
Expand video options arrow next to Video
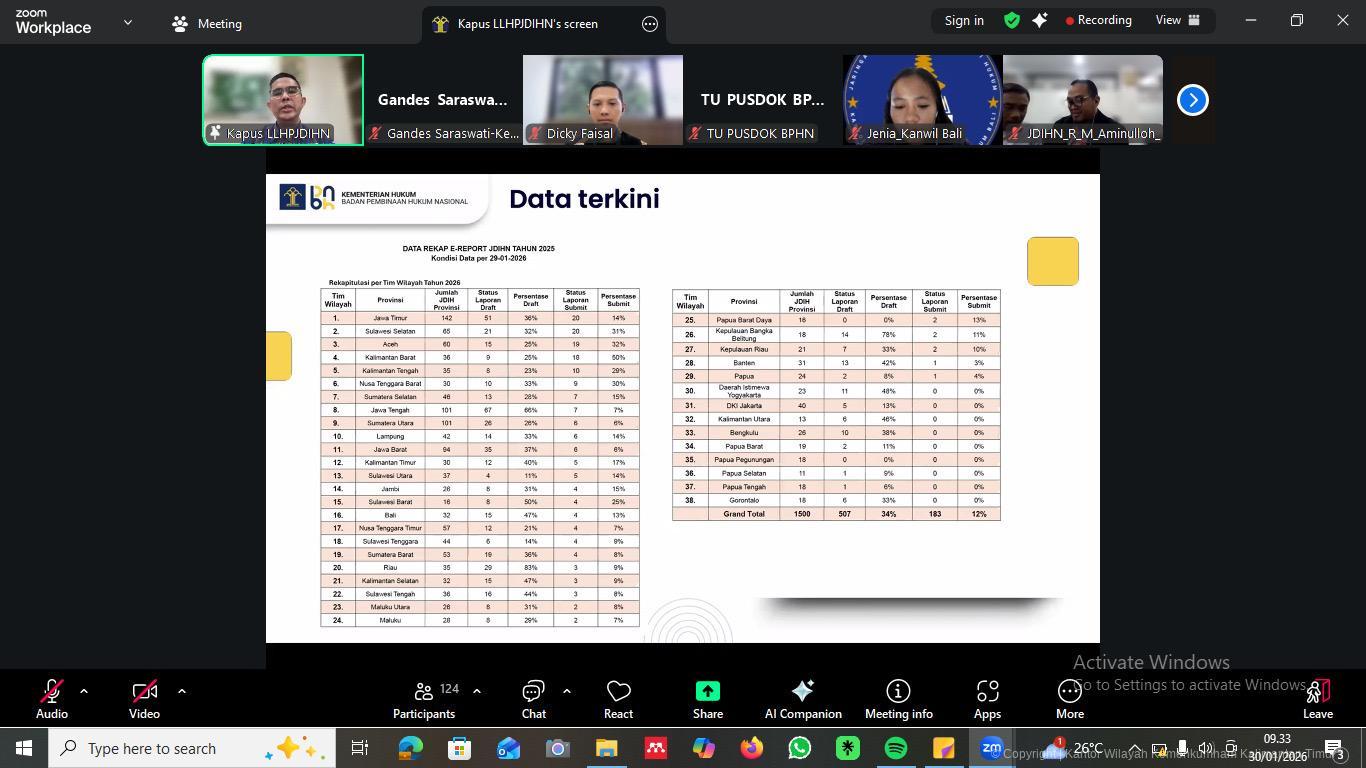pos(181,691)
